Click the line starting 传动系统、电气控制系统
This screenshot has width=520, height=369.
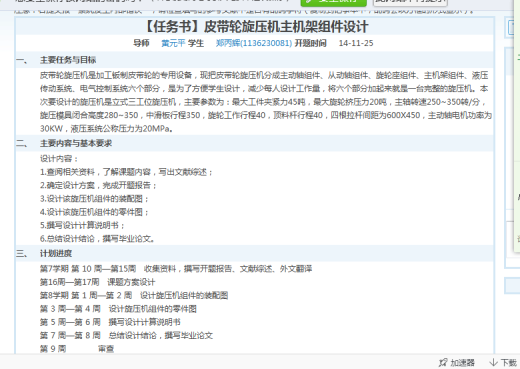(264, 89)
